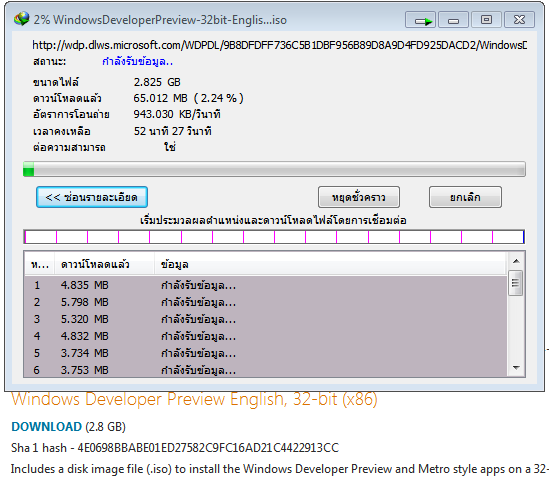Screen dimensions: 549x484
Task: Select connection row 4 with 4.832 MB
Action: click(x=266, y=336)
